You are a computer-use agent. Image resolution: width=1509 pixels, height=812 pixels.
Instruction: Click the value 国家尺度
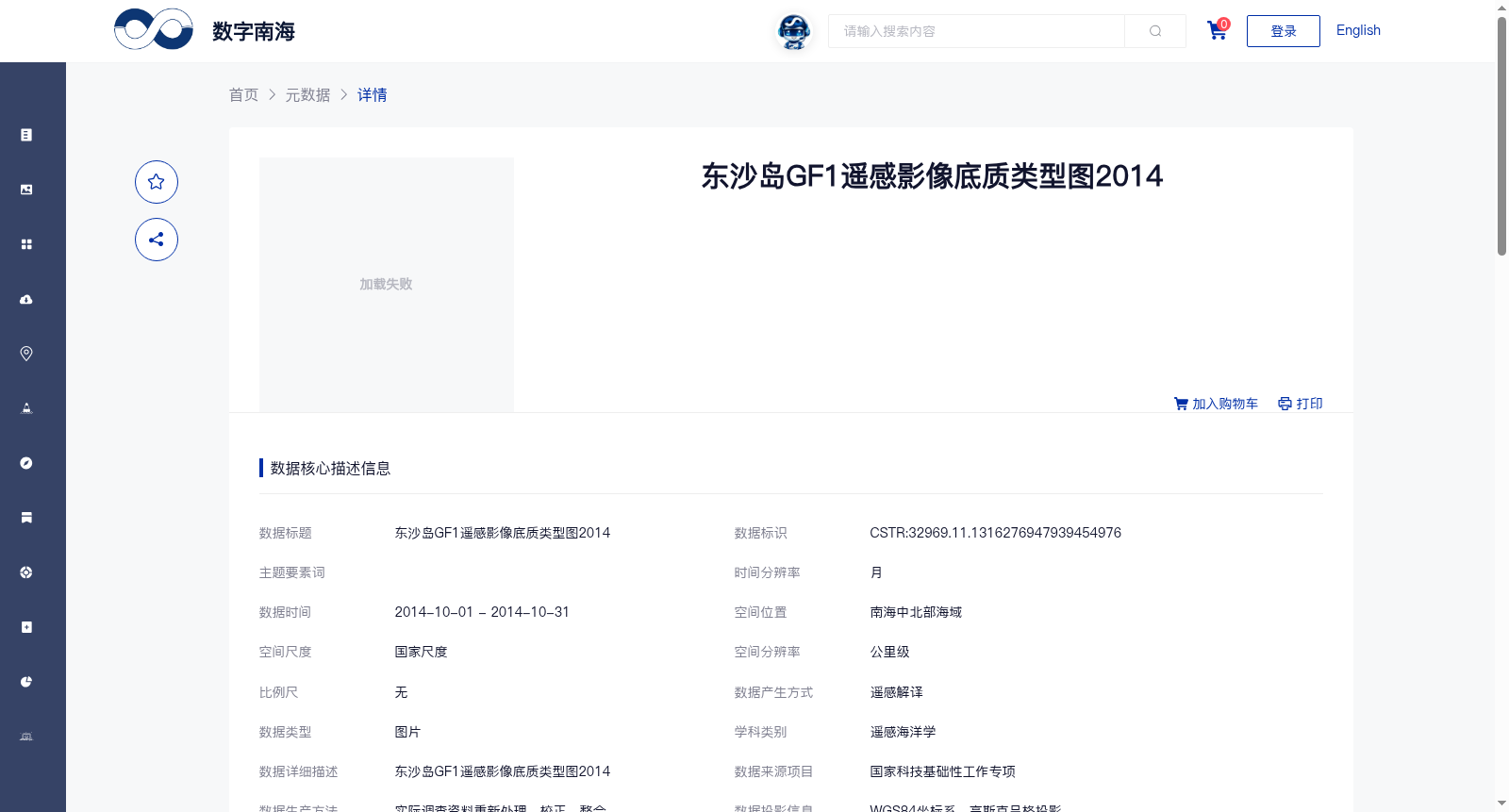coord(421,652)
